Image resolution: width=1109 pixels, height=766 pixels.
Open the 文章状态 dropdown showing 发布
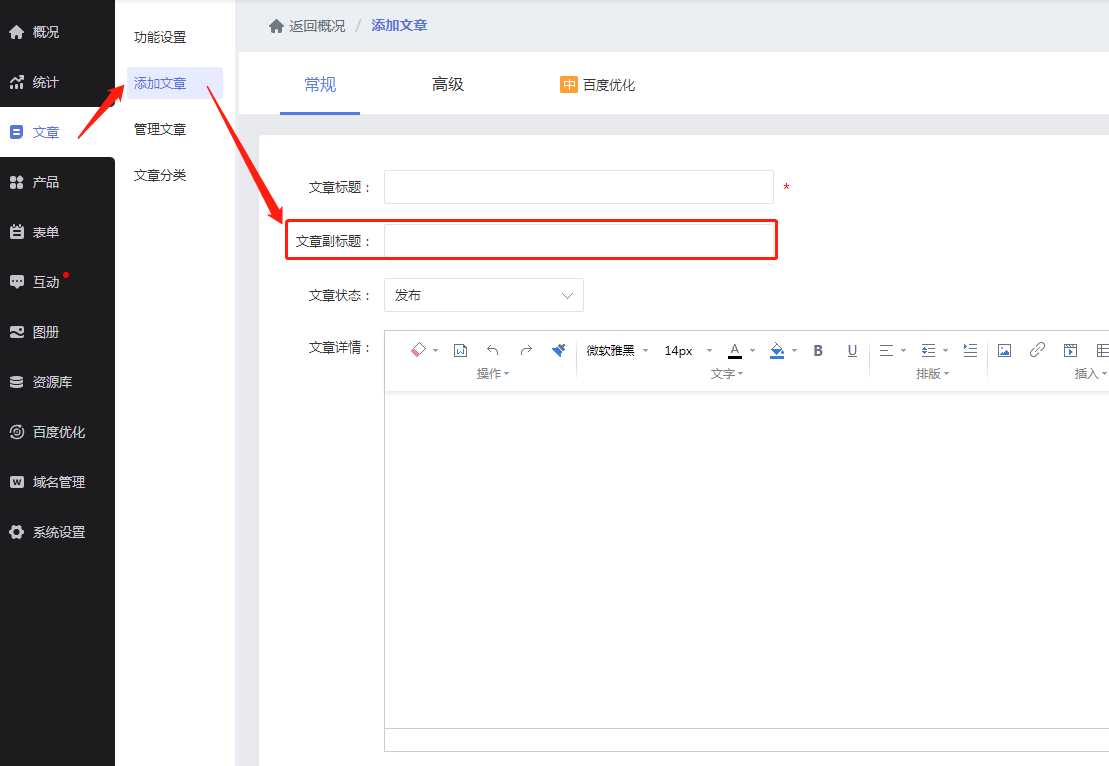(x=484, y=295)
